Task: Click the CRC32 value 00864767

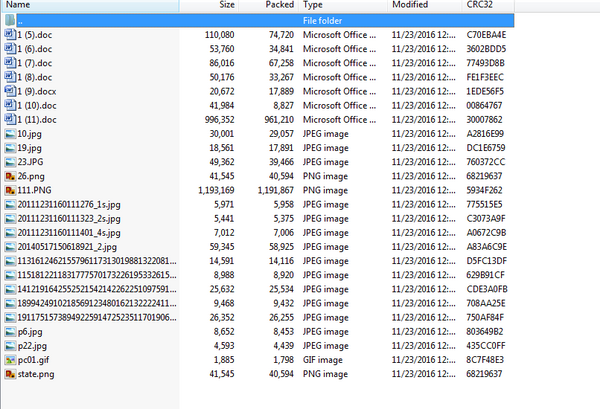Action: pos(484,106)
